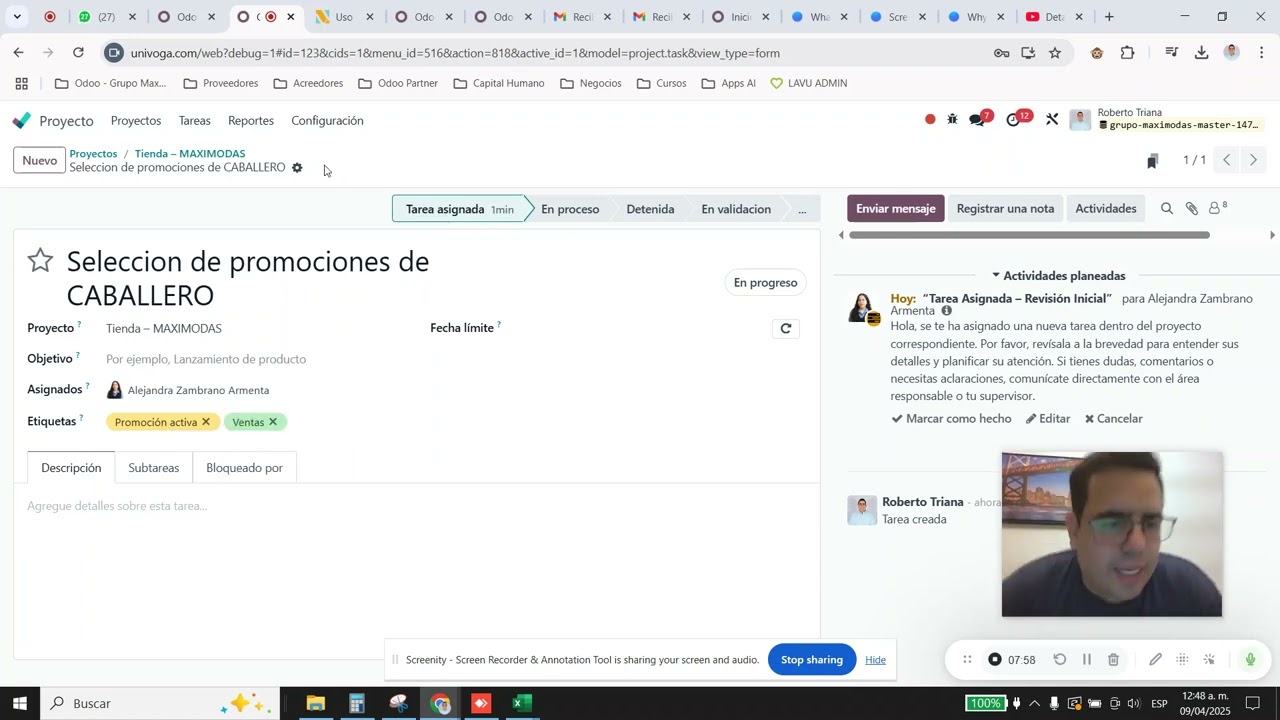
Task: Switch to the Subtareas tab
Action: [x=154, y=468]
